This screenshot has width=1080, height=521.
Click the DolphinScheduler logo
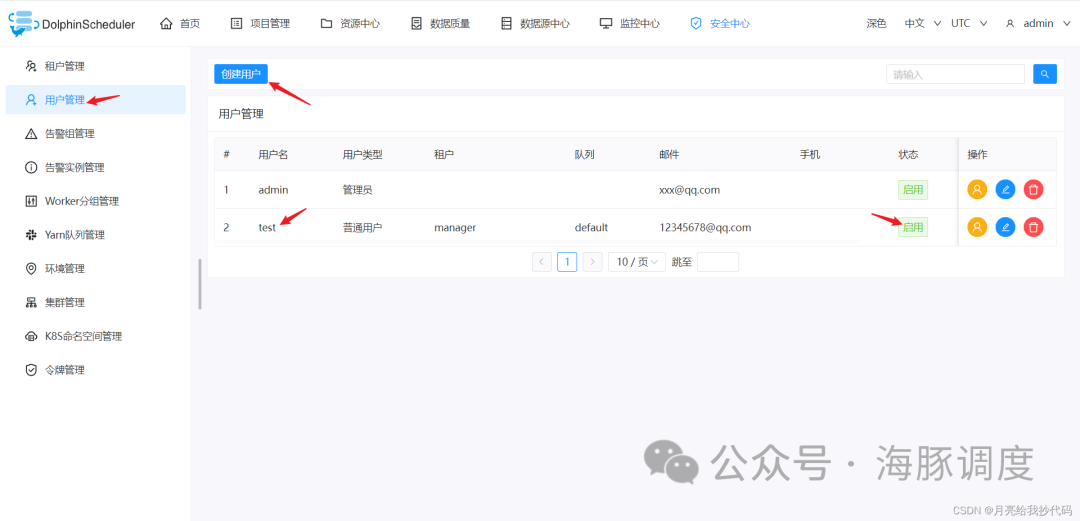tap(72, 23)
